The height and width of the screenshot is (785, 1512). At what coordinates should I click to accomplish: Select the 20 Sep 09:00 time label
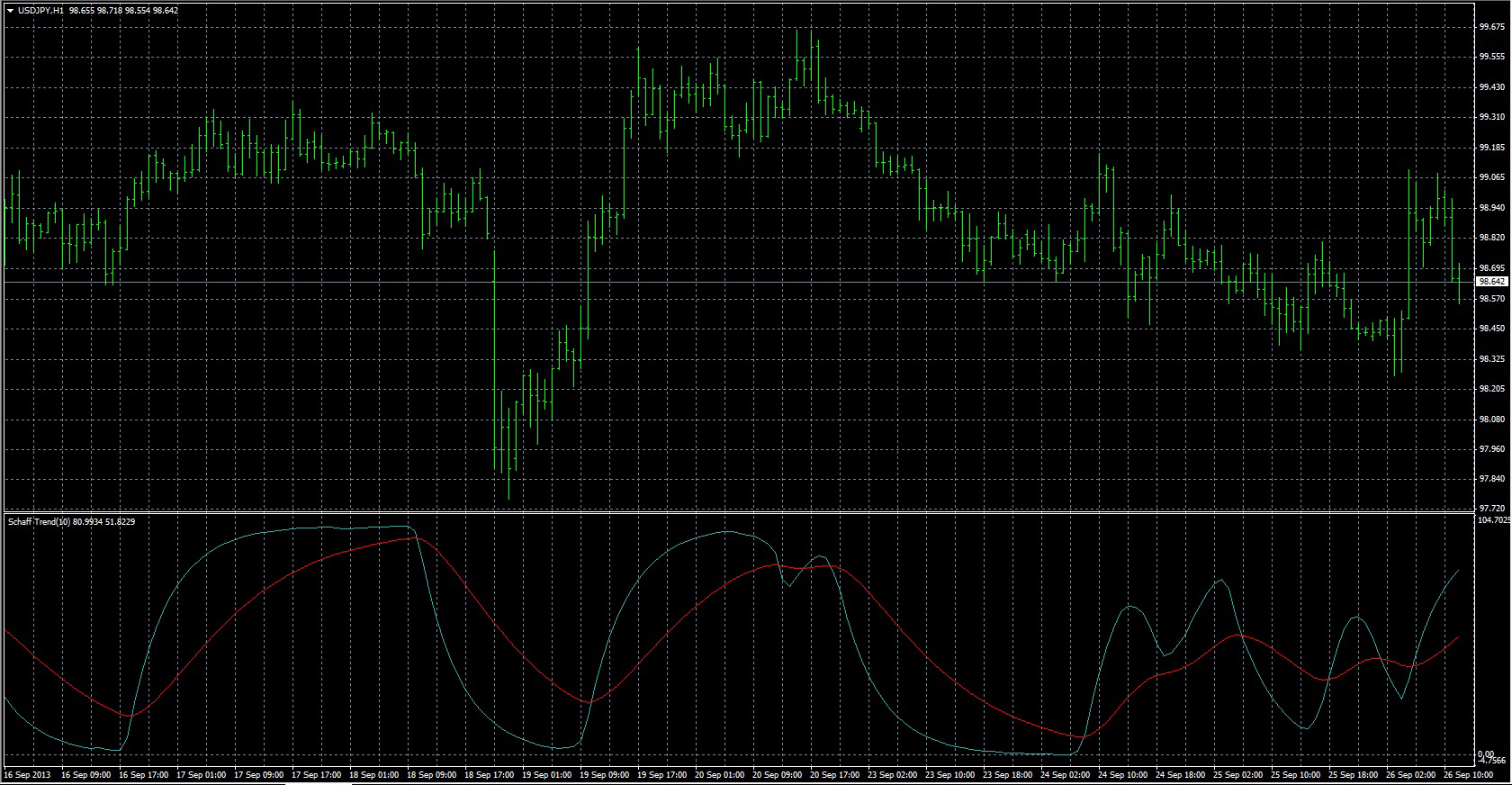pyautogui.click(x=776, y=774)
